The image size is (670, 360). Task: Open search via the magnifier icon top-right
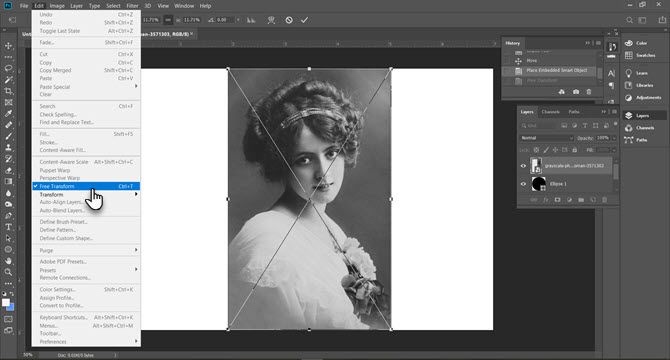coord(629,20)
